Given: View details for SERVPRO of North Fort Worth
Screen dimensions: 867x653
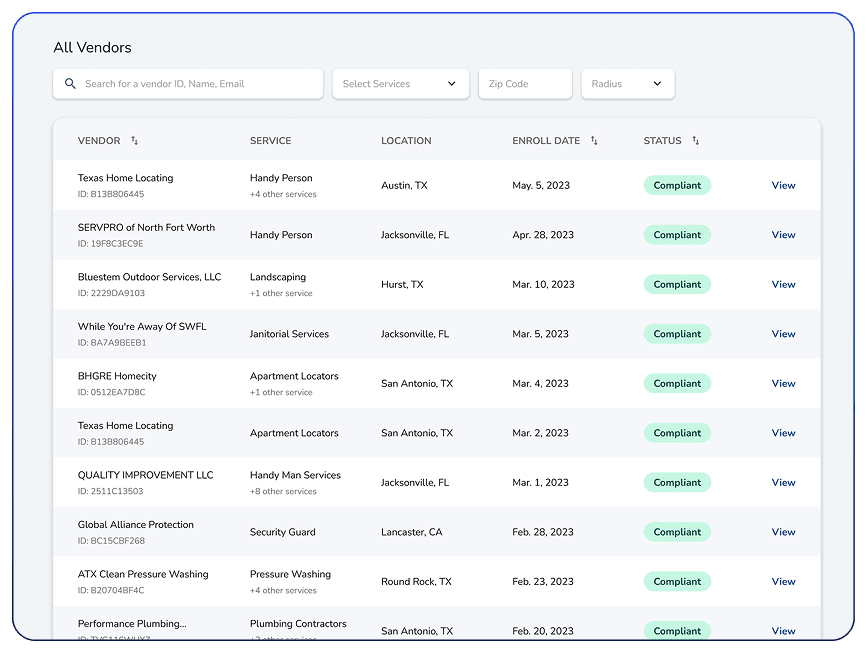Looking at the screenshot, I should pos(783,234).
